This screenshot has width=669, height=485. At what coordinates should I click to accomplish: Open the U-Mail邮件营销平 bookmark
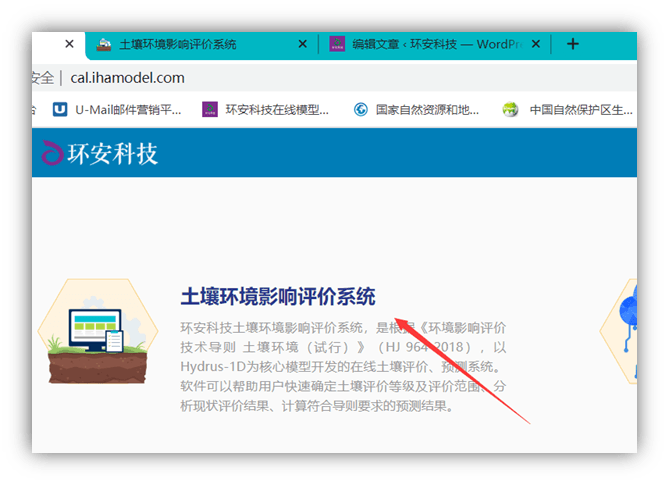[x=117, y=110]
